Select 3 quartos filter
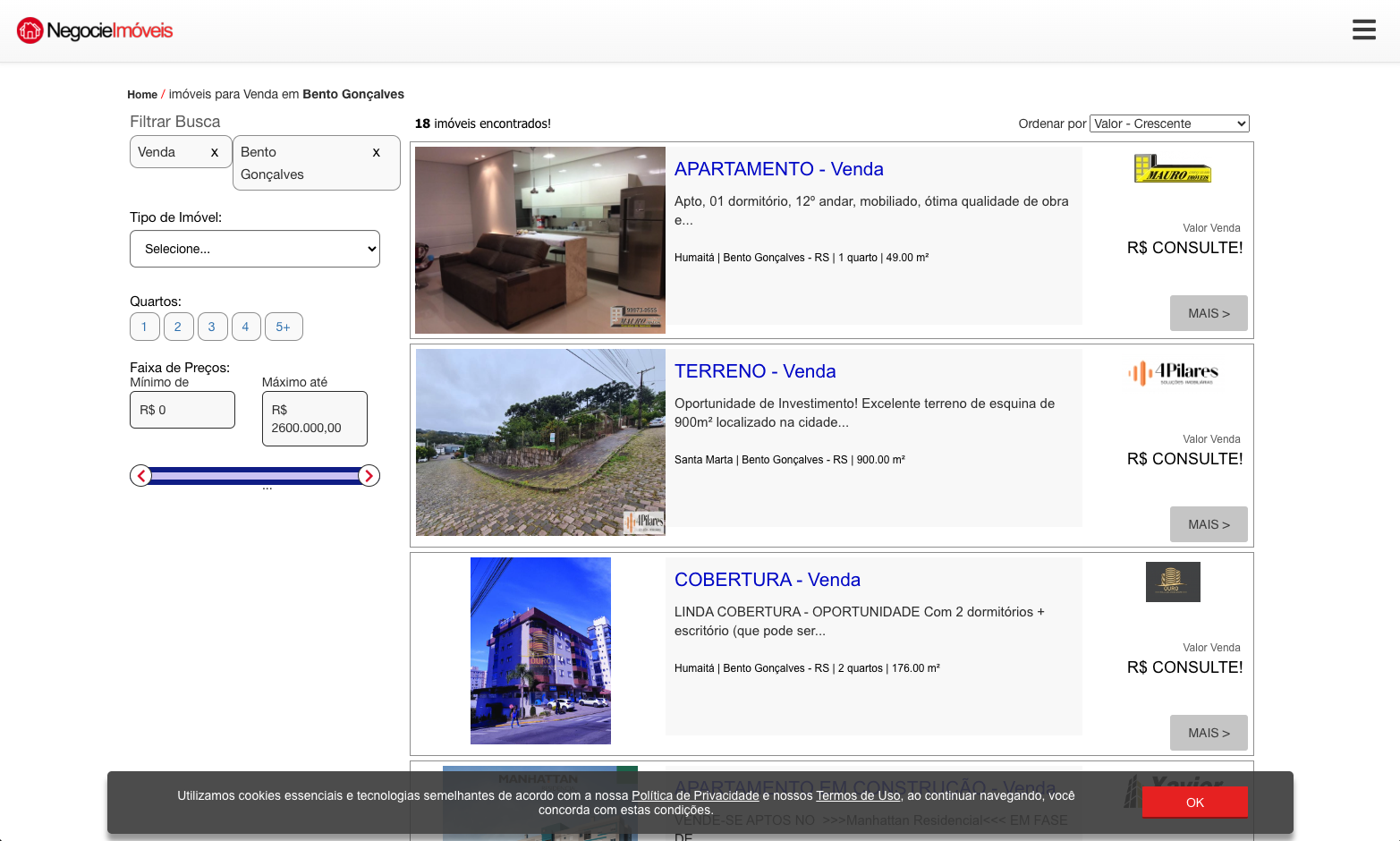The width and height of the screenshot is (1400, 841). [x=212, y=327]
